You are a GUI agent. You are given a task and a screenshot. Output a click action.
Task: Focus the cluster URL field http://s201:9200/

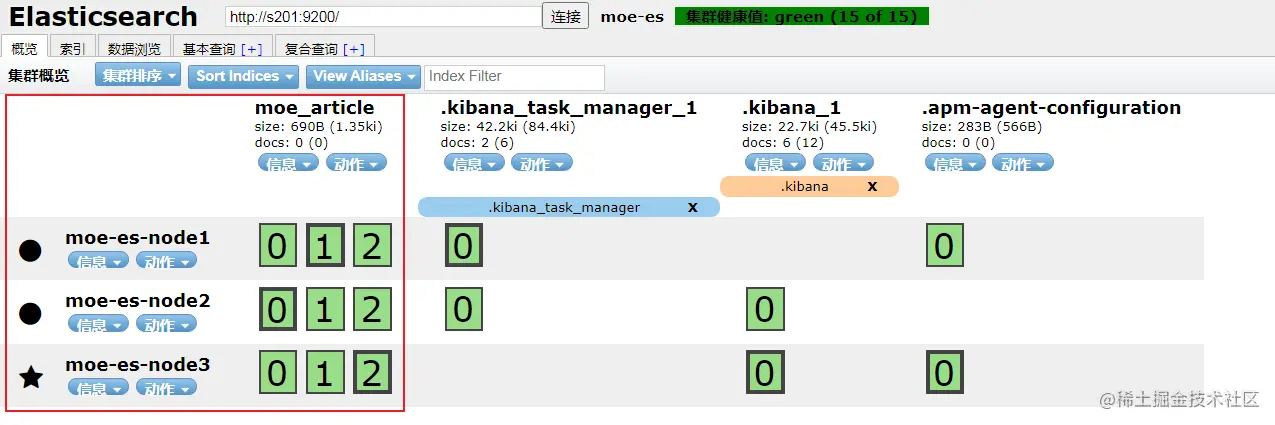pyautogui.click(x=383, y=17)
